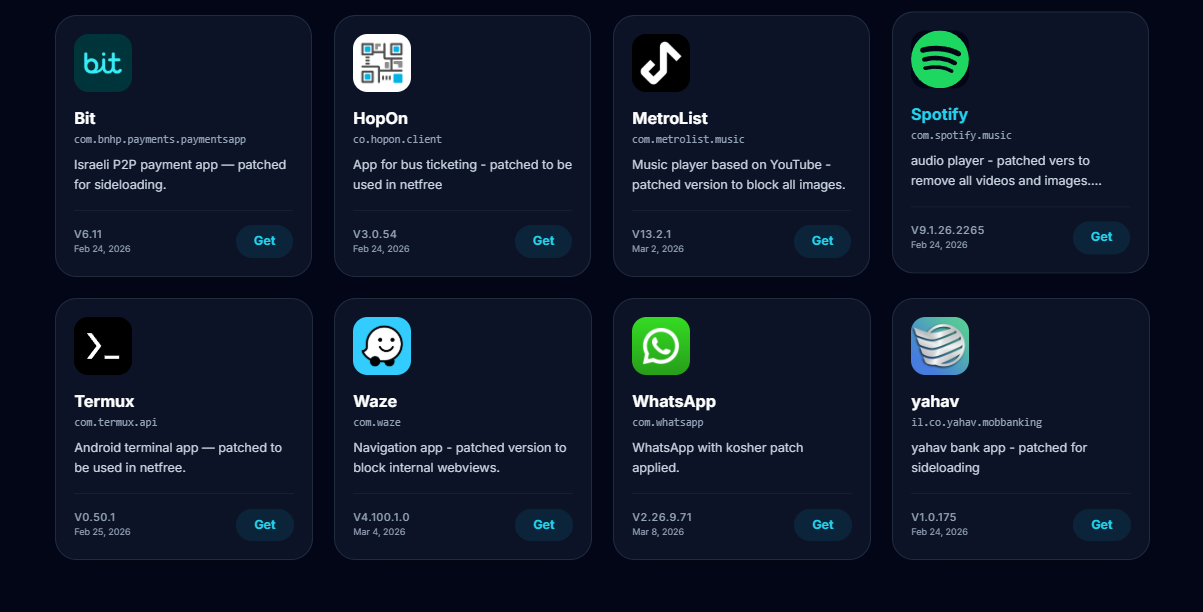Open the Spotify title link
The height and width of the screenshot is (612, 1203).
pos(939,114)
